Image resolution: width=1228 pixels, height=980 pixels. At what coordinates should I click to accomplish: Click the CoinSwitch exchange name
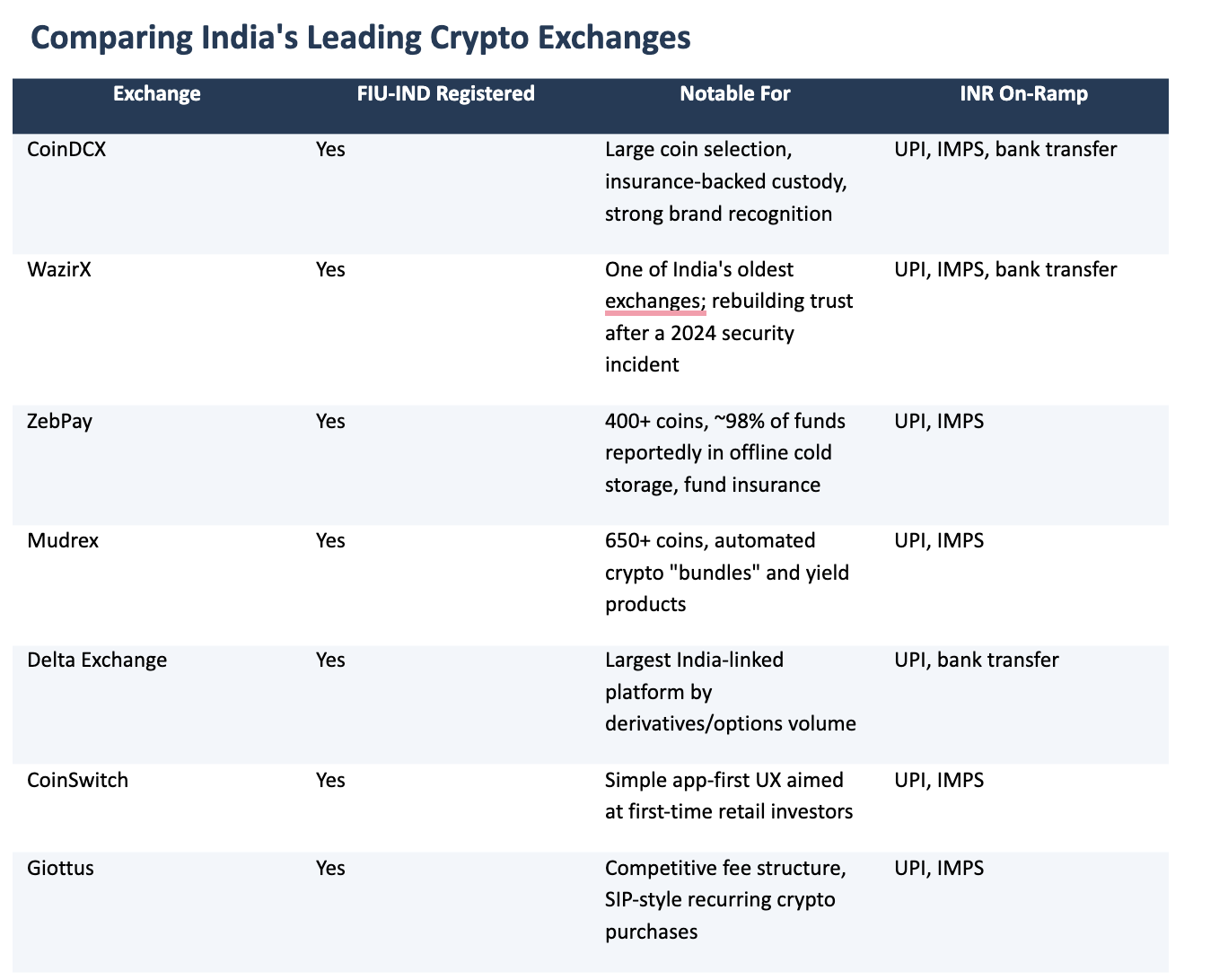pyautogui.click(x=78, y=780)
